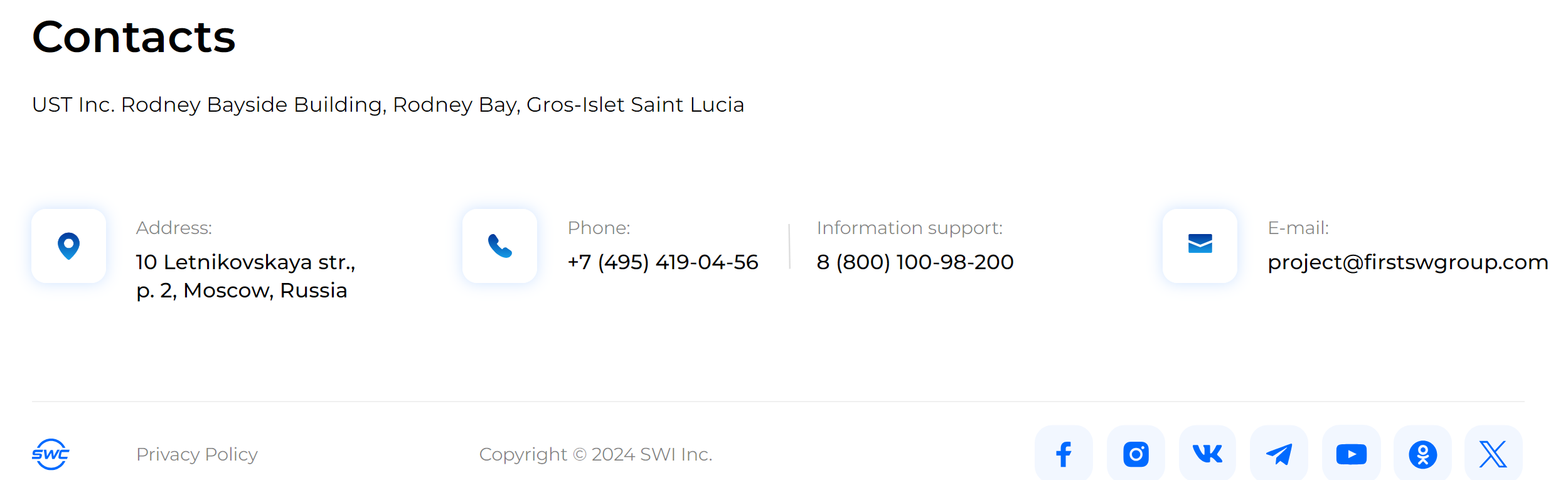The image size is (1568, 480).
Task: Open the Privacy Policy link
Action: tap(197, 454)
